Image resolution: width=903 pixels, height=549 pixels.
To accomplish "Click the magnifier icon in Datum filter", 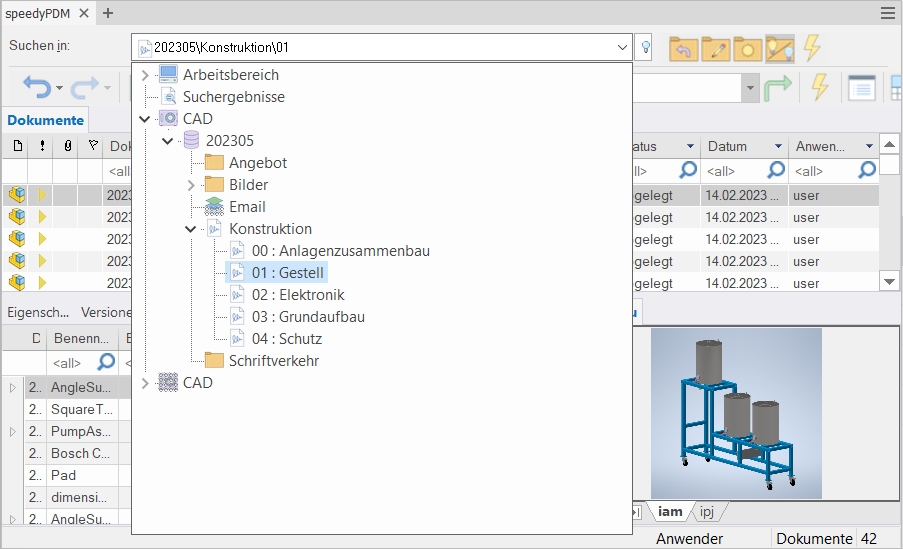I will (x=776, y=170).
